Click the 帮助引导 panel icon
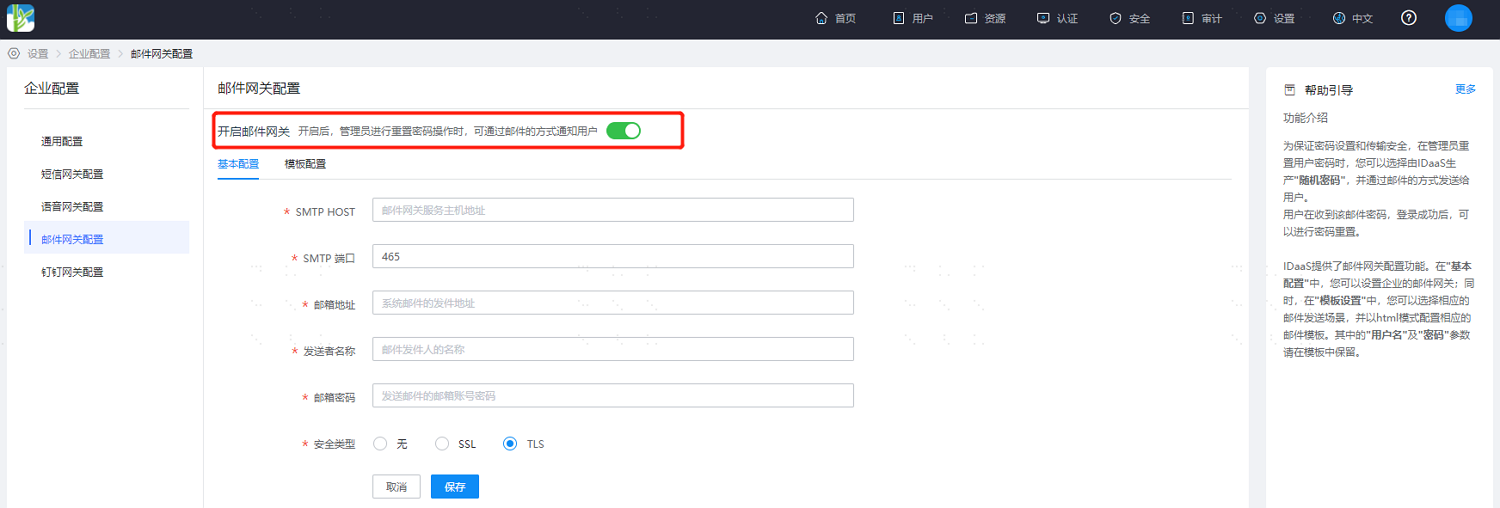This screenshot has width=1500, height=508. [1290, 90]
